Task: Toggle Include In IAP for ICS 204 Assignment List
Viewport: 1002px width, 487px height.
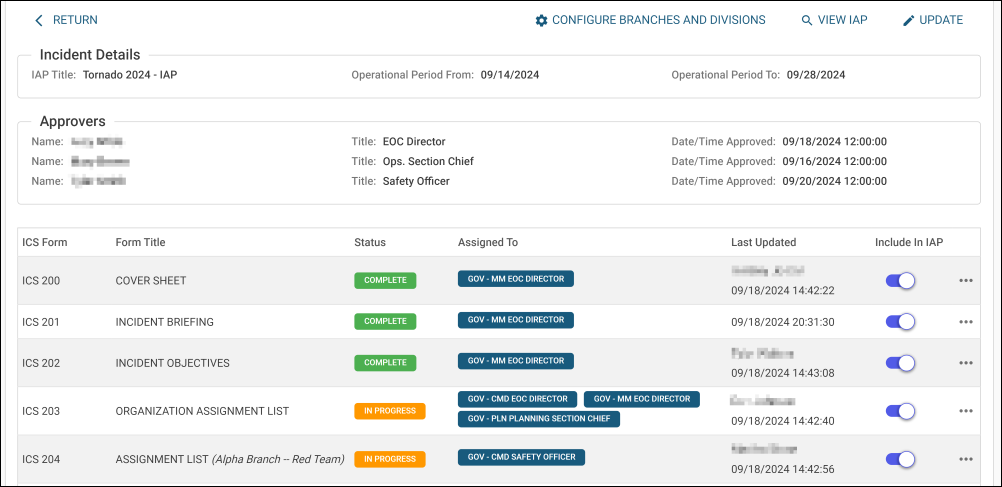Action: pos(900,459)
